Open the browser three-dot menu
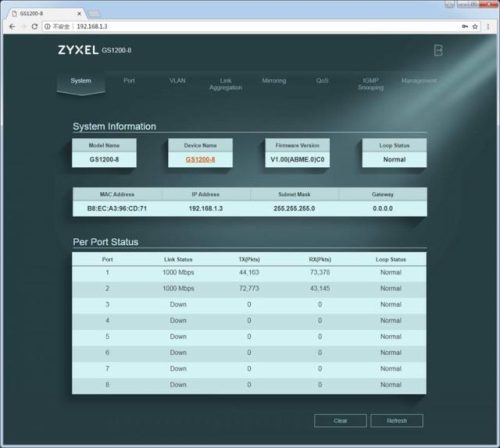 (488, 26)
